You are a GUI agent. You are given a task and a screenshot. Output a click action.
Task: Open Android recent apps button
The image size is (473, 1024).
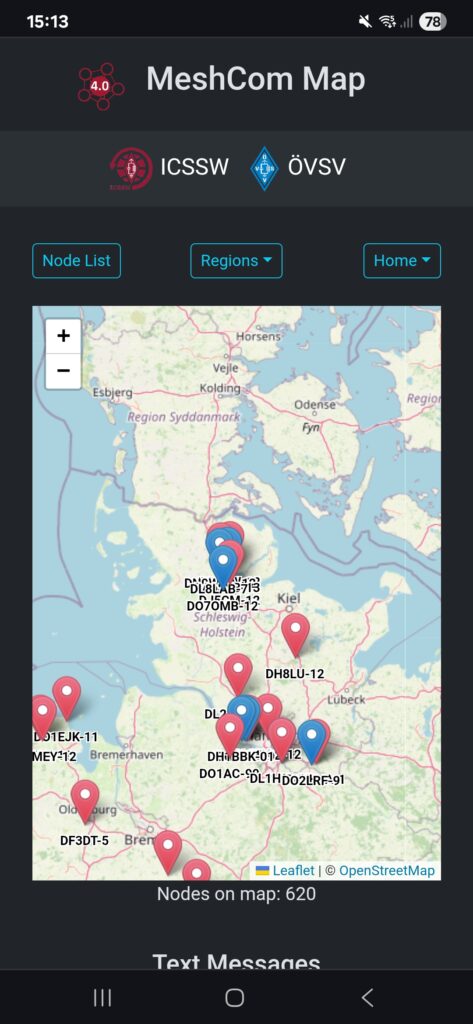102,997
